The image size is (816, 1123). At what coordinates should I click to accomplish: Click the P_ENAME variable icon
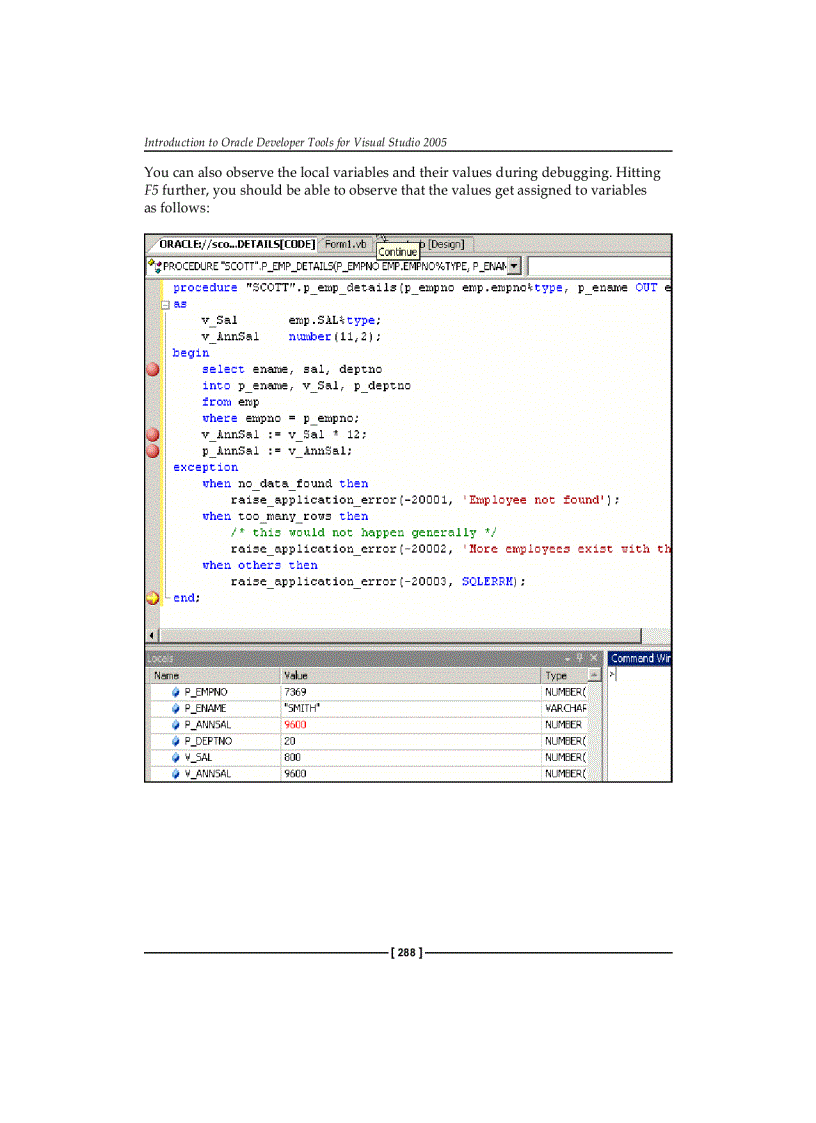click(176, 708)
